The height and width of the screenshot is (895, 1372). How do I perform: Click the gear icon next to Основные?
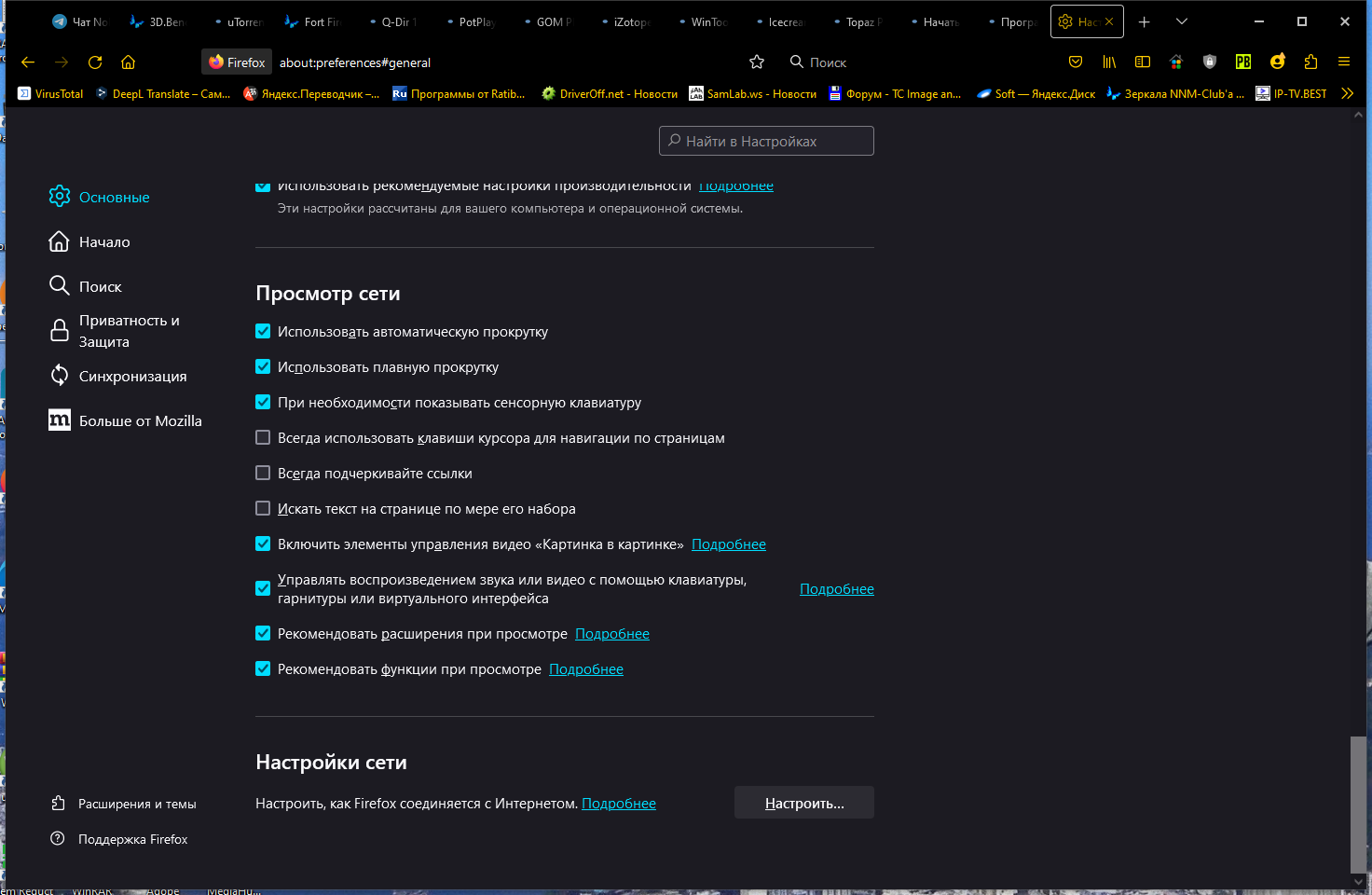tap(60, 196)
